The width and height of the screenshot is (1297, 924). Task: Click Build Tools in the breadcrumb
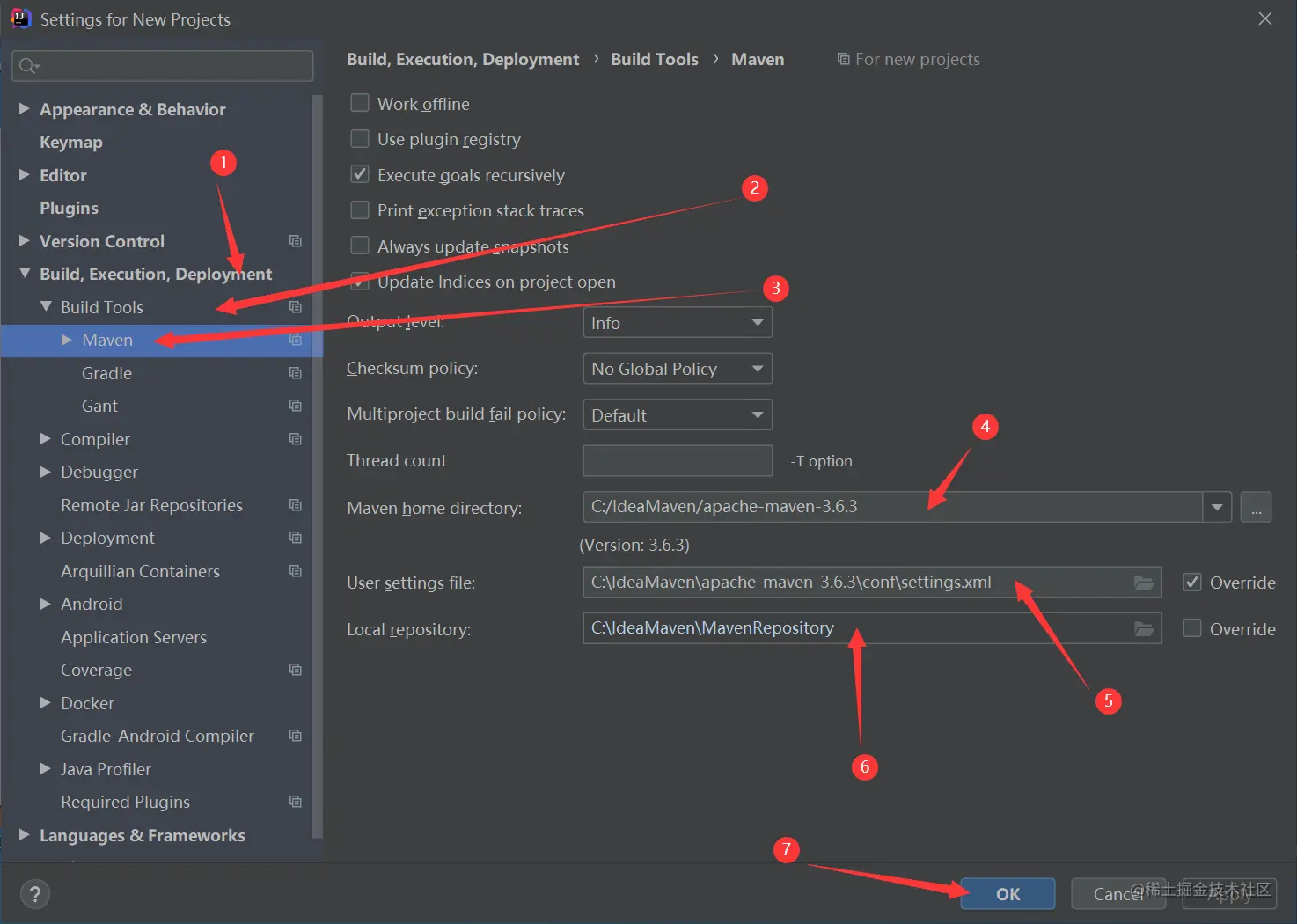tap(655, 59)
